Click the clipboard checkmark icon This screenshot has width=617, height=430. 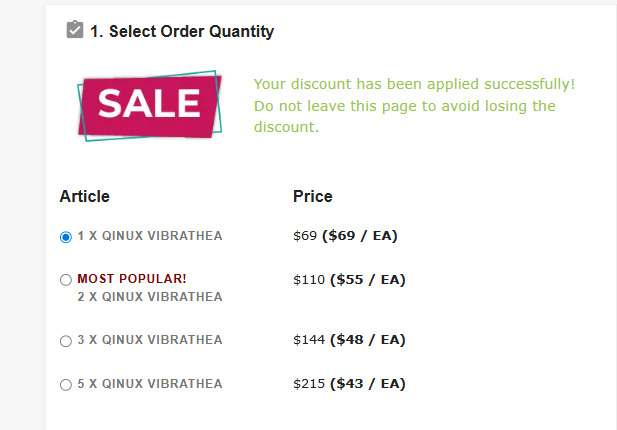coord(74,31)
